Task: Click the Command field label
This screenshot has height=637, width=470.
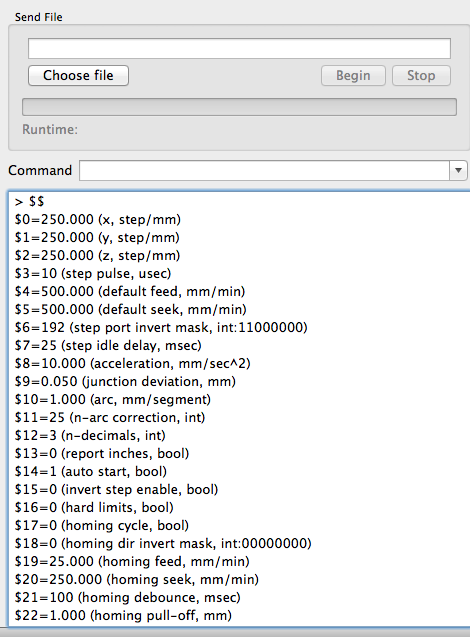Action: (x=40, y=170)
